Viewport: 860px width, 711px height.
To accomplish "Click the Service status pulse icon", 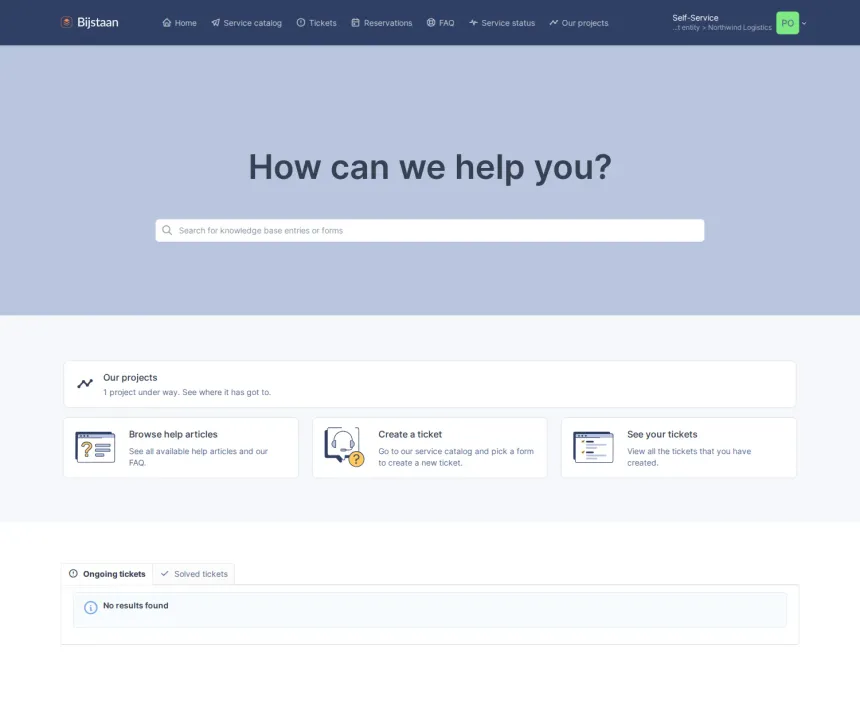I will click(473, 22).
